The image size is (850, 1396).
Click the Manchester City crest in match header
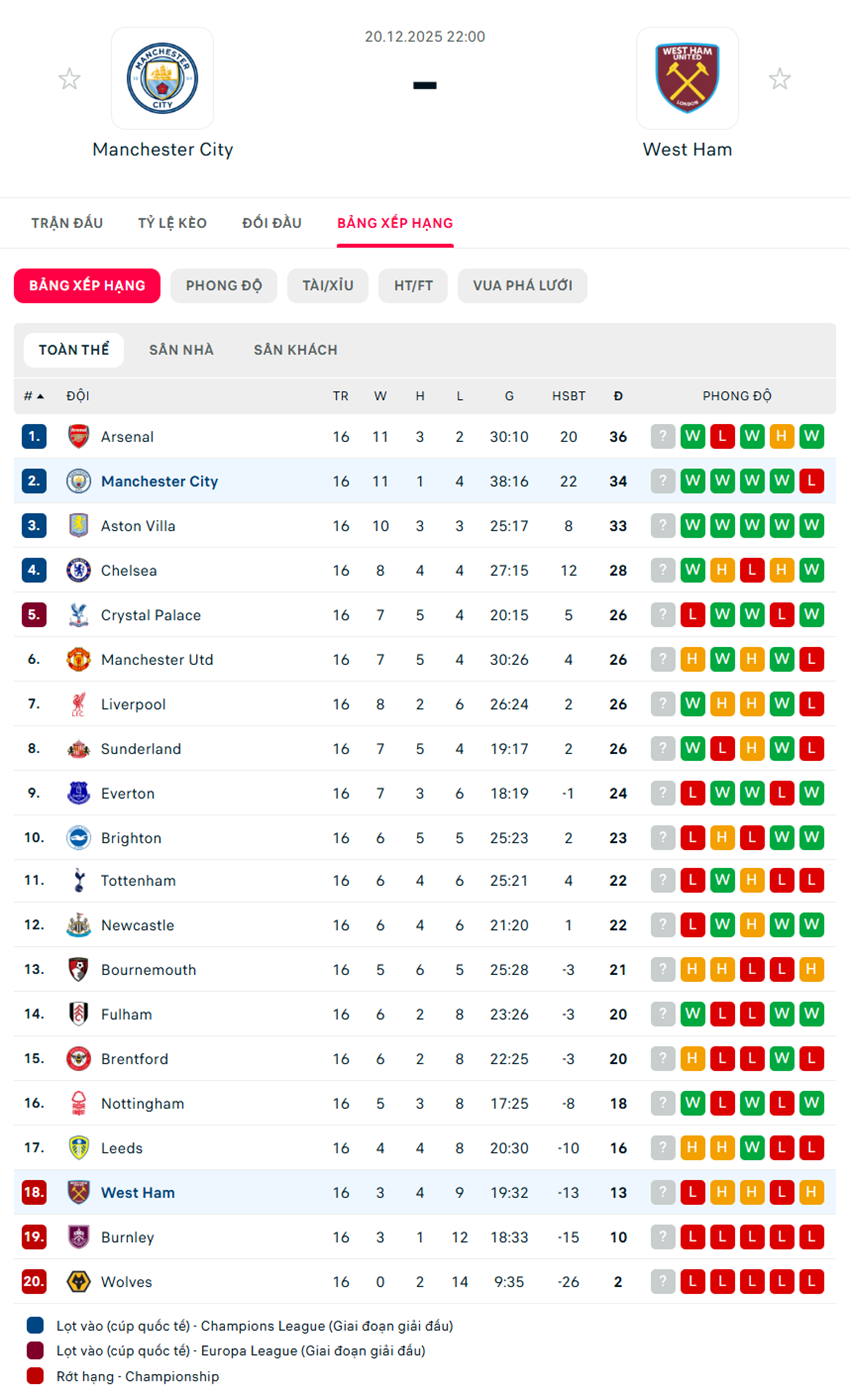(x=162, y=78)
